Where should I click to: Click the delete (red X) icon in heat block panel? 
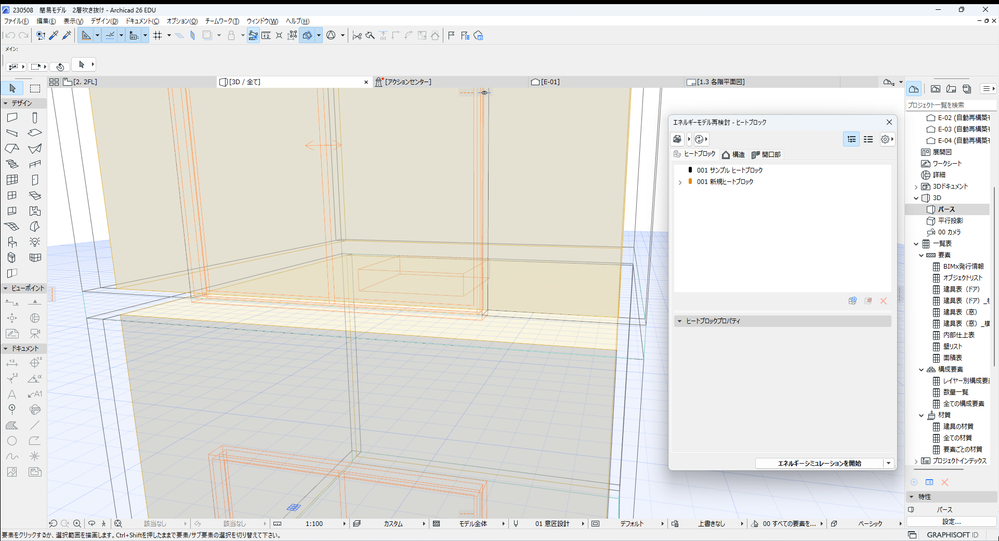click(883, 300)
